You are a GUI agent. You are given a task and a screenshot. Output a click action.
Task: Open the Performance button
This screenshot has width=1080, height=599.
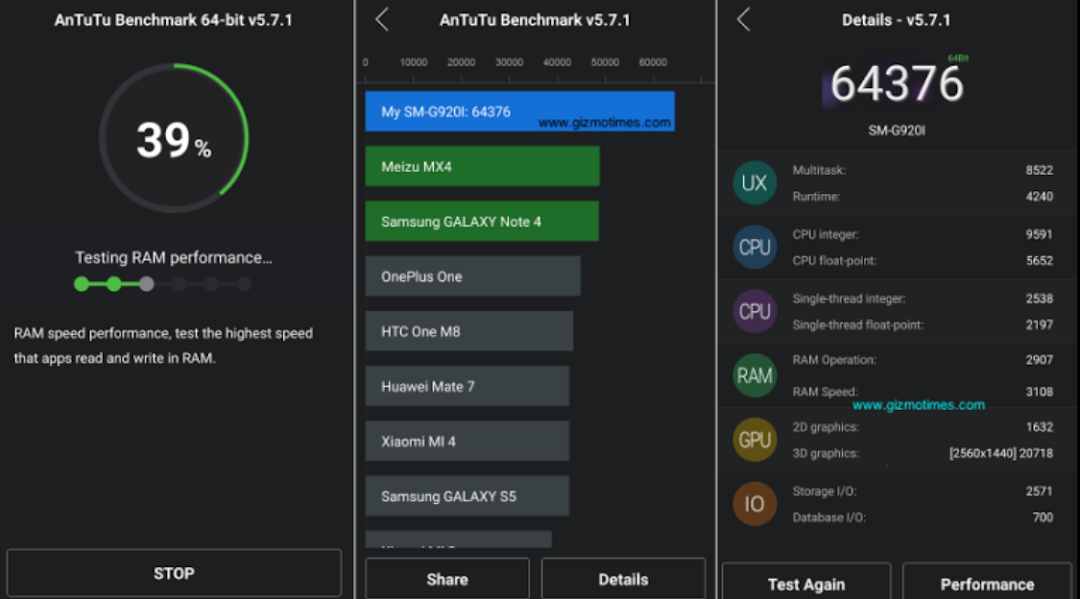pyautogui.click(x=987, y=583)
